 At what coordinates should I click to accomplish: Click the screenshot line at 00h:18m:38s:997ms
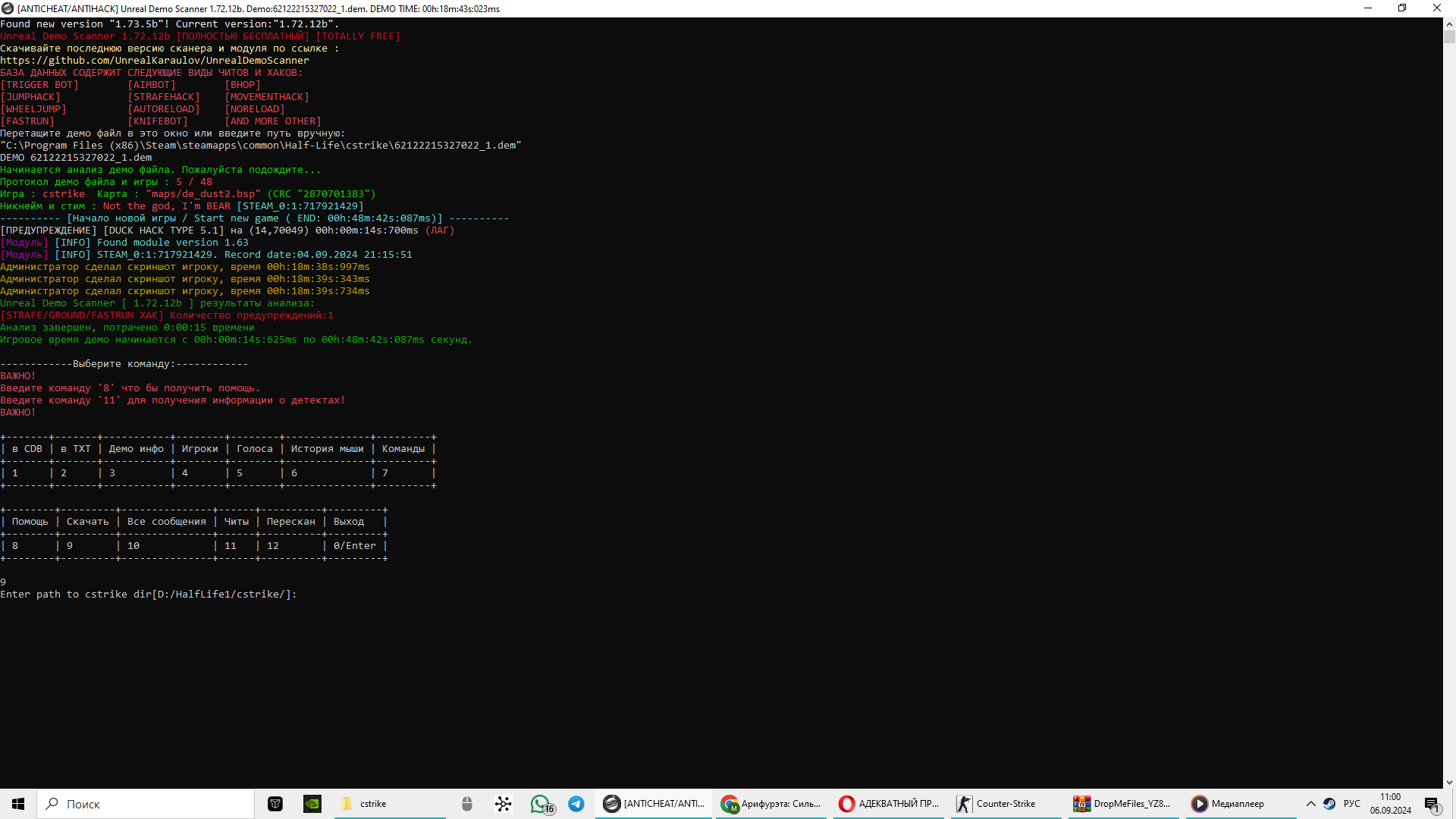(185, 267)
